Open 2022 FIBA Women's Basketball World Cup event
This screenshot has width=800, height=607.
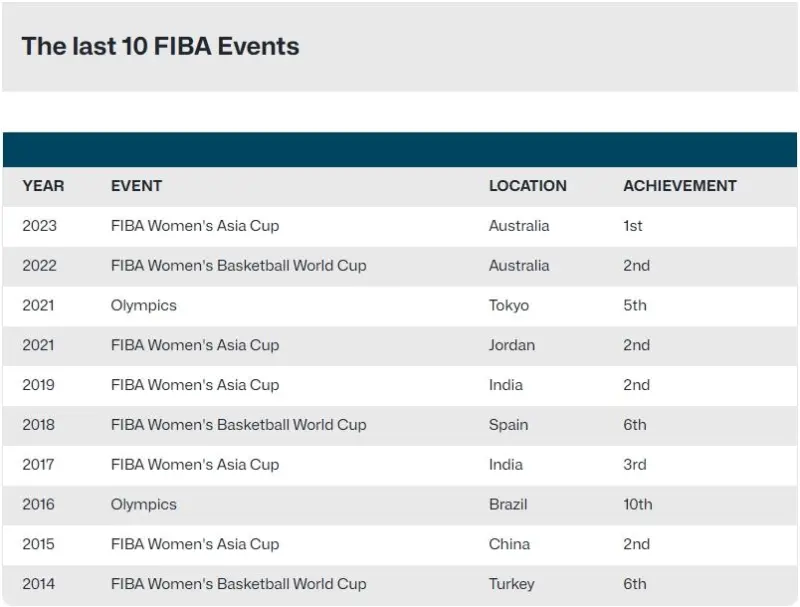point(238,266)
